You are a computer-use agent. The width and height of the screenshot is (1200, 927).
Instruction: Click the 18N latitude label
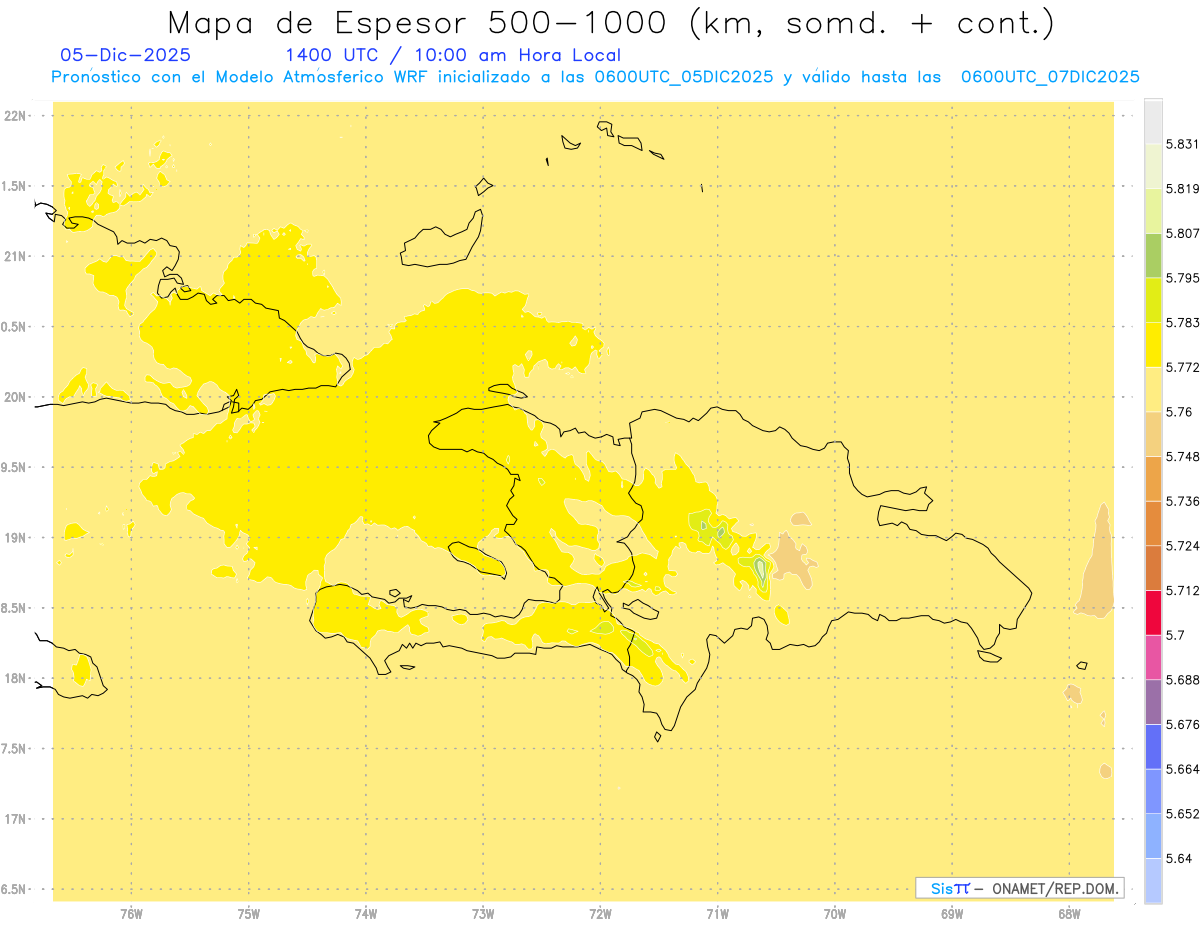click(14, 678)
